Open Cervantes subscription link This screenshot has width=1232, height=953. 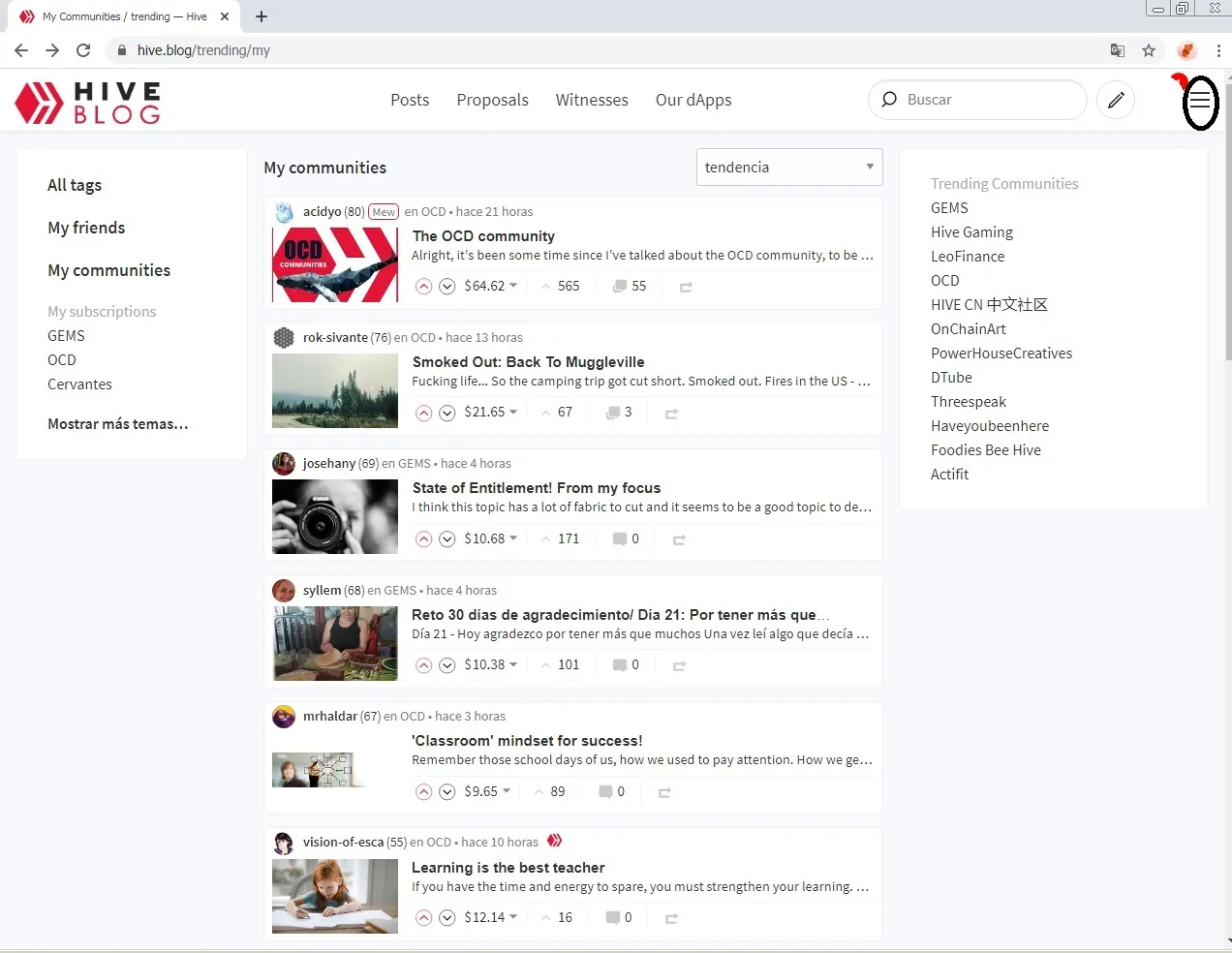point(79,384)
